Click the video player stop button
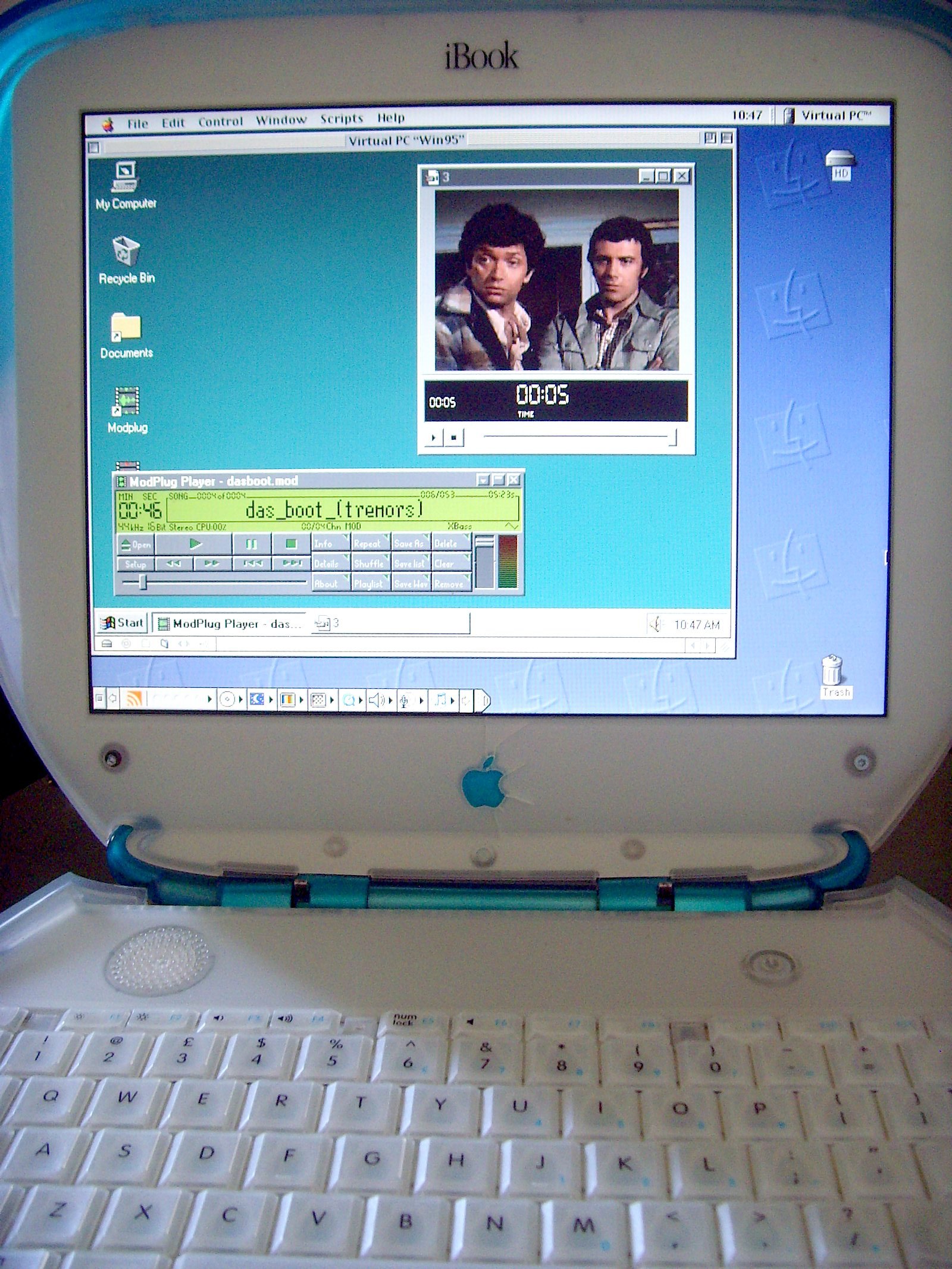 coord(453,438)
